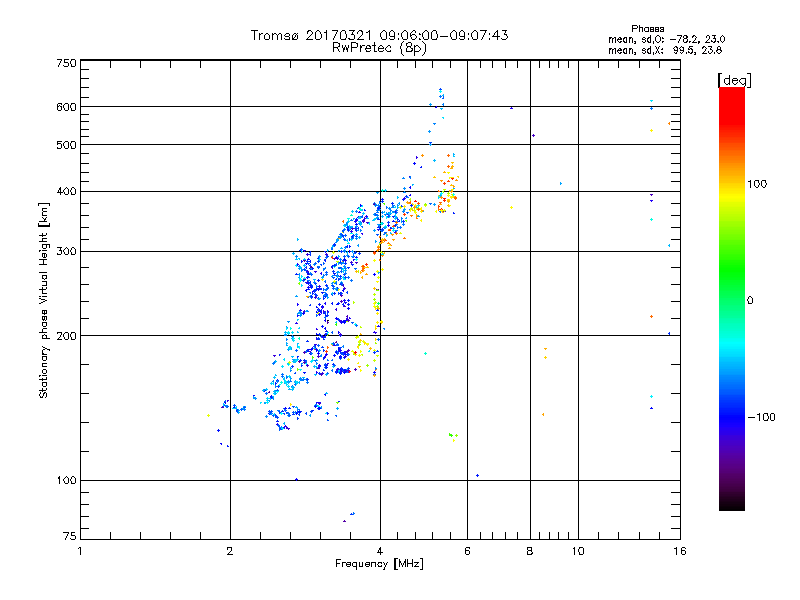Click the colorbar label '100'
This screenshot has width=800, height=600.
coord(757,184)
